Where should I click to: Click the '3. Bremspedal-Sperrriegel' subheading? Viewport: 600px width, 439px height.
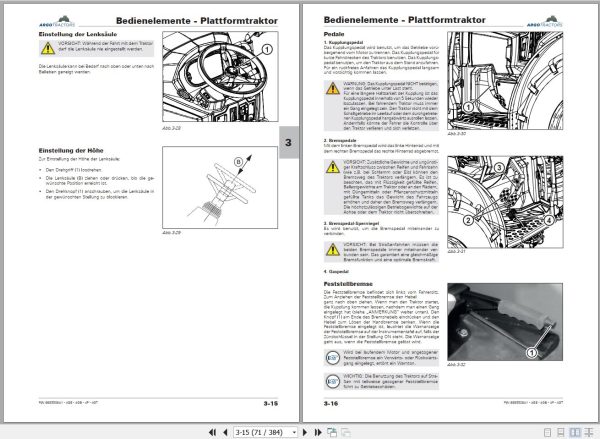point(351,223)
